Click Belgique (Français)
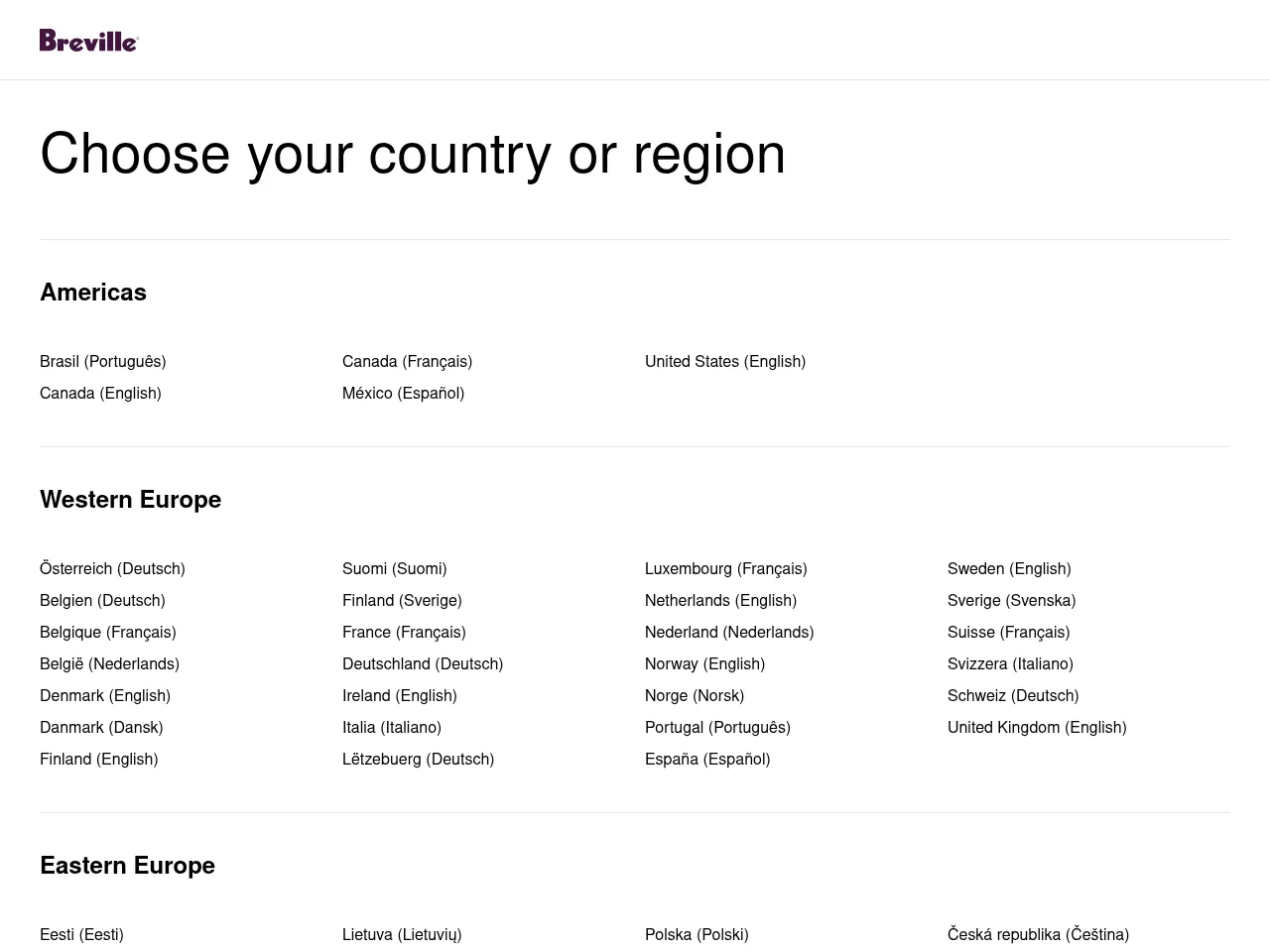The width and height of the screenshot is (1270, 952). [x=108, y=633]
